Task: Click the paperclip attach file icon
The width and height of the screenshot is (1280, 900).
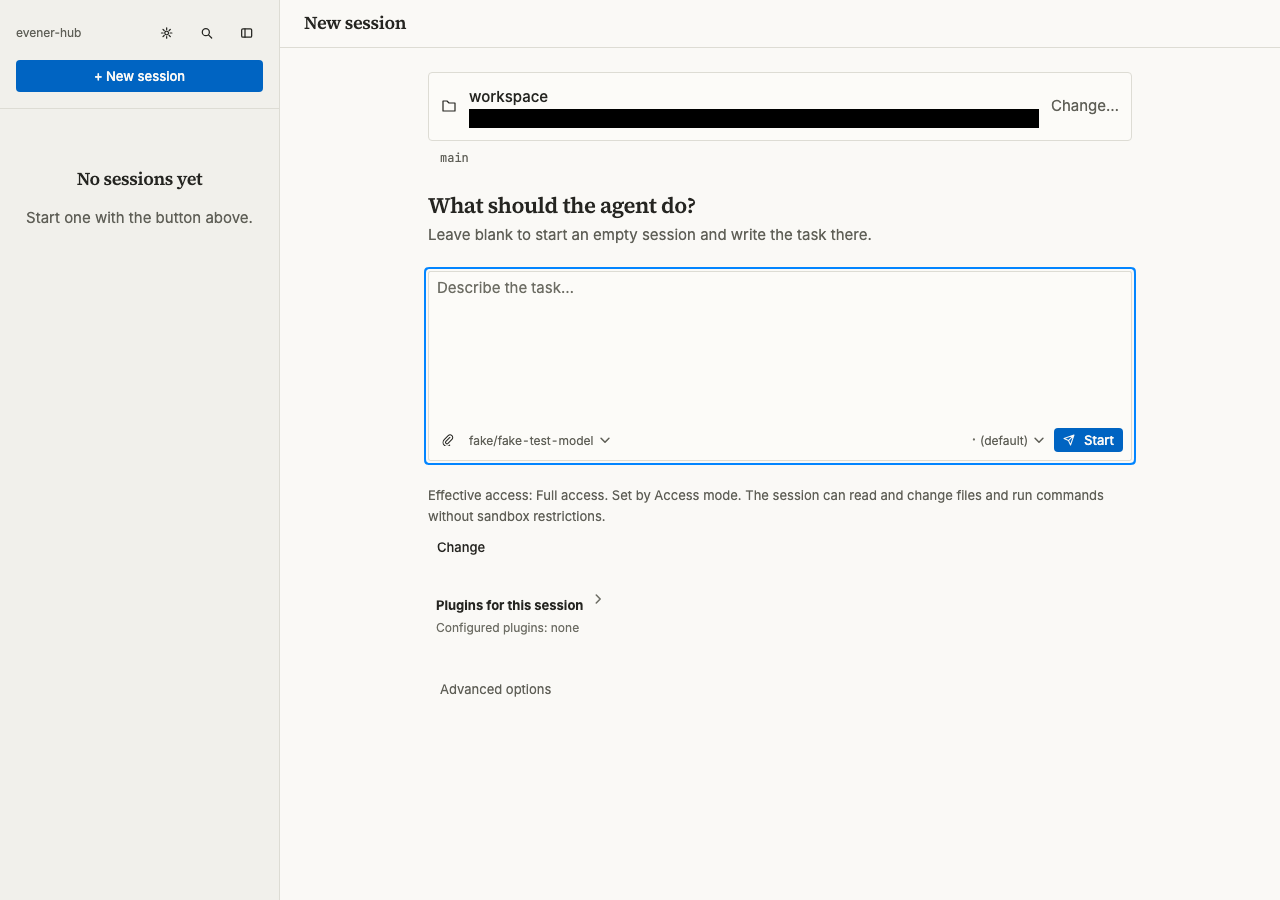Action: pos(448,440)
